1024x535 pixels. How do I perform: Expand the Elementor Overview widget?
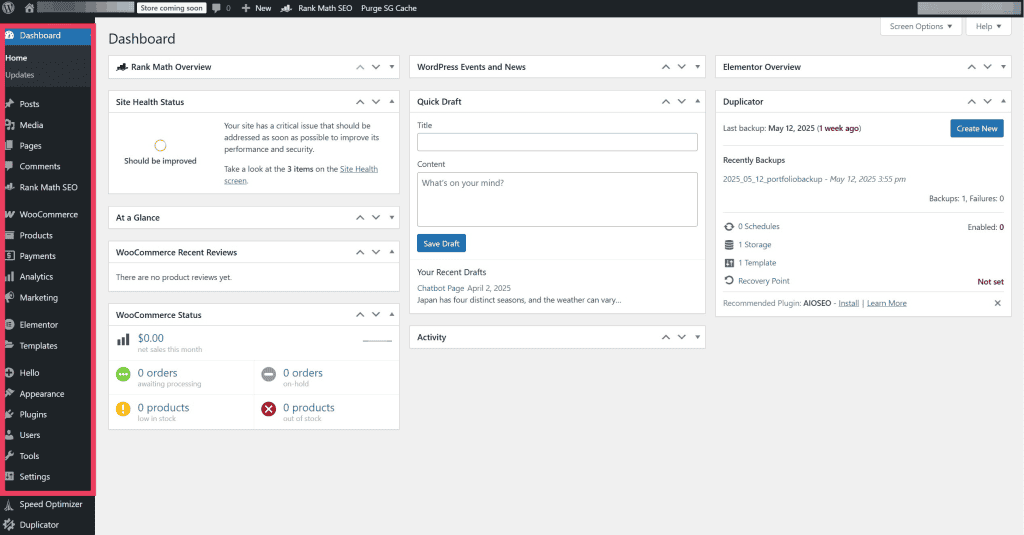pyautogui.click(x=1003, y=67)
